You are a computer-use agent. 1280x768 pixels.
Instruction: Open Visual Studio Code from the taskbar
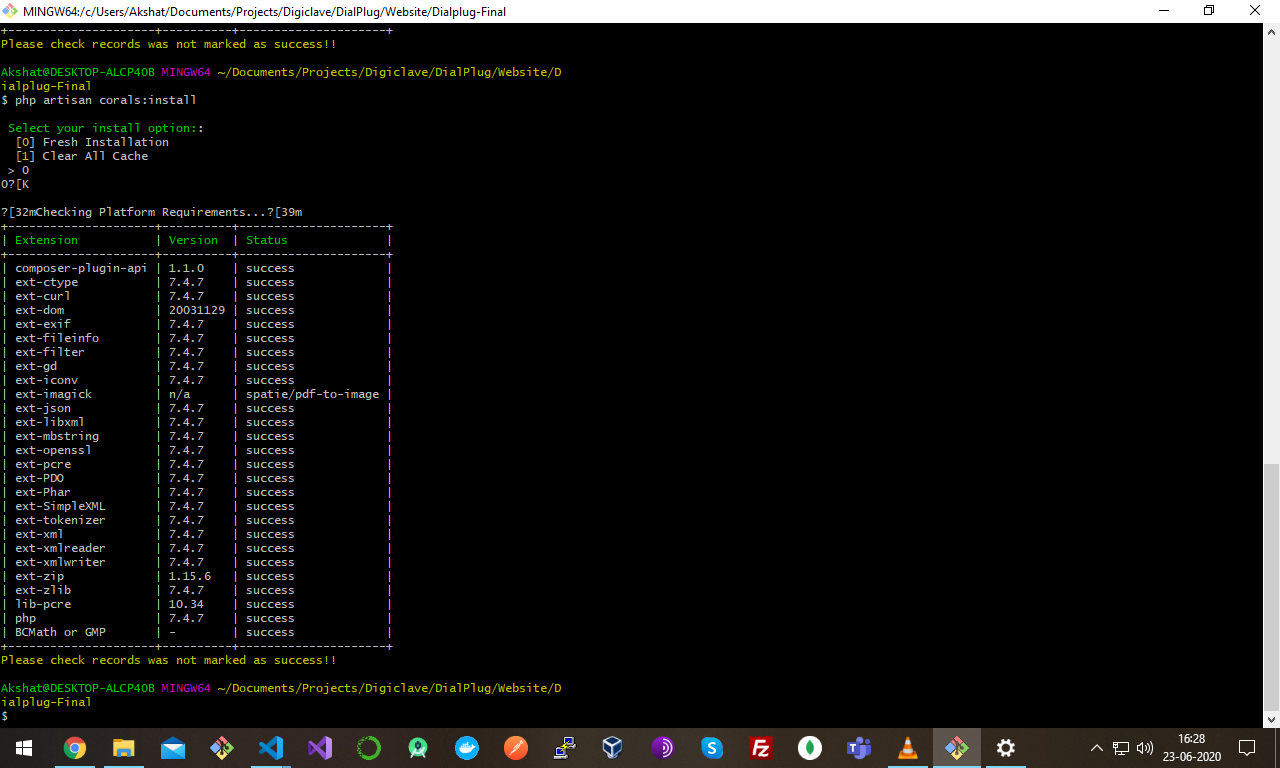[x=270, y=747]
